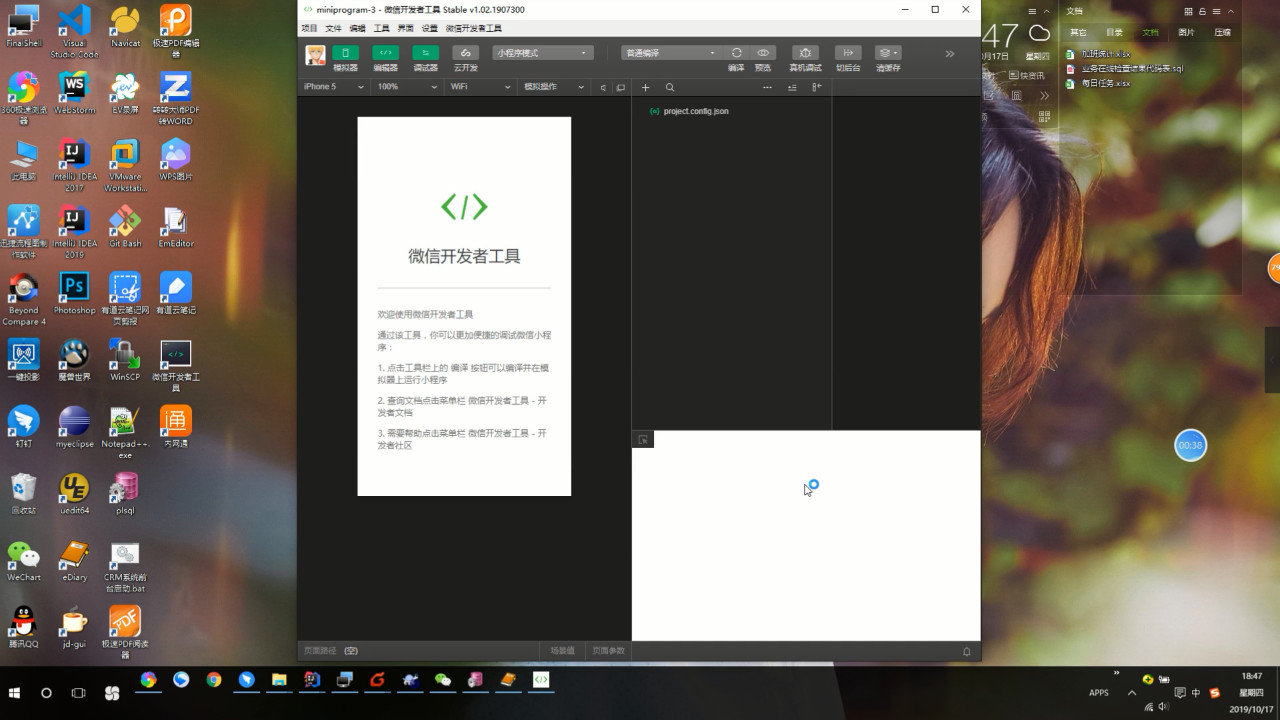This screenshot has height=720, width=1280.
Task: Toggle the simulator mute speaker icon
Action: pos(603,88)
